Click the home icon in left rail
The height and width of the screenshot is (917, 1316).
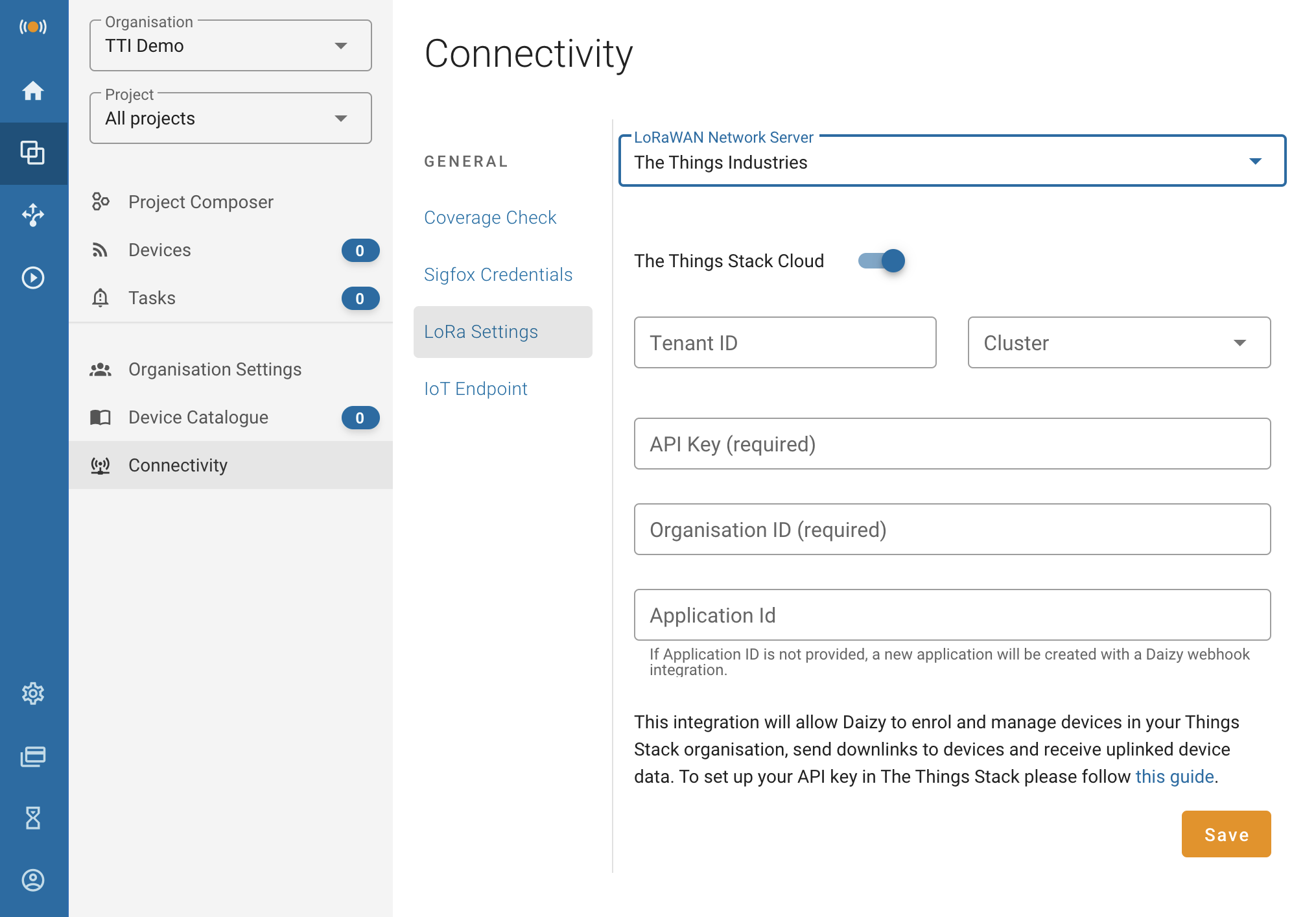(33, 91)
